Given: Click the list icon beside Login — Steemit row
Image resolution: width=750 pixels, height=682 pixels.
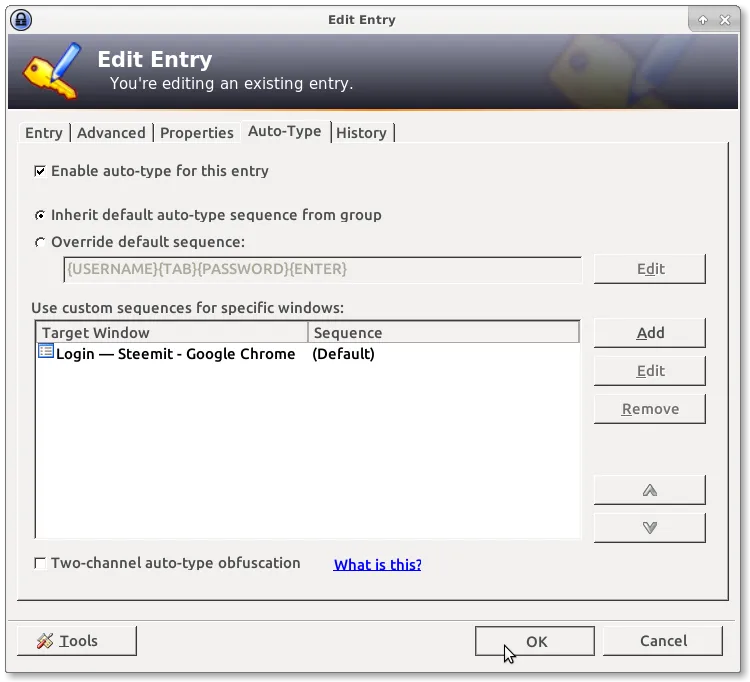Looking at the screenshot, I should click(x=46, y=351).
